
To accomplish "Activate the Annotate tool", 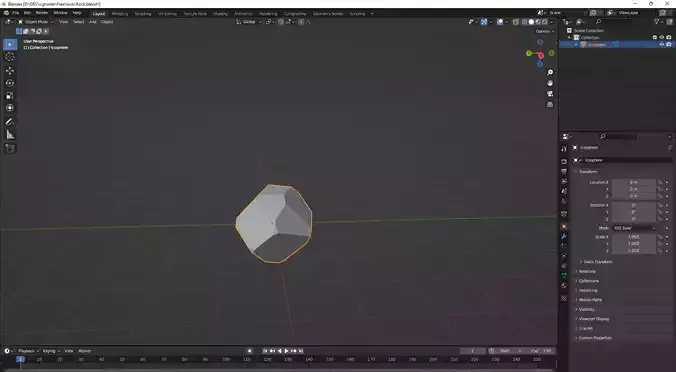I will point(10,122).
